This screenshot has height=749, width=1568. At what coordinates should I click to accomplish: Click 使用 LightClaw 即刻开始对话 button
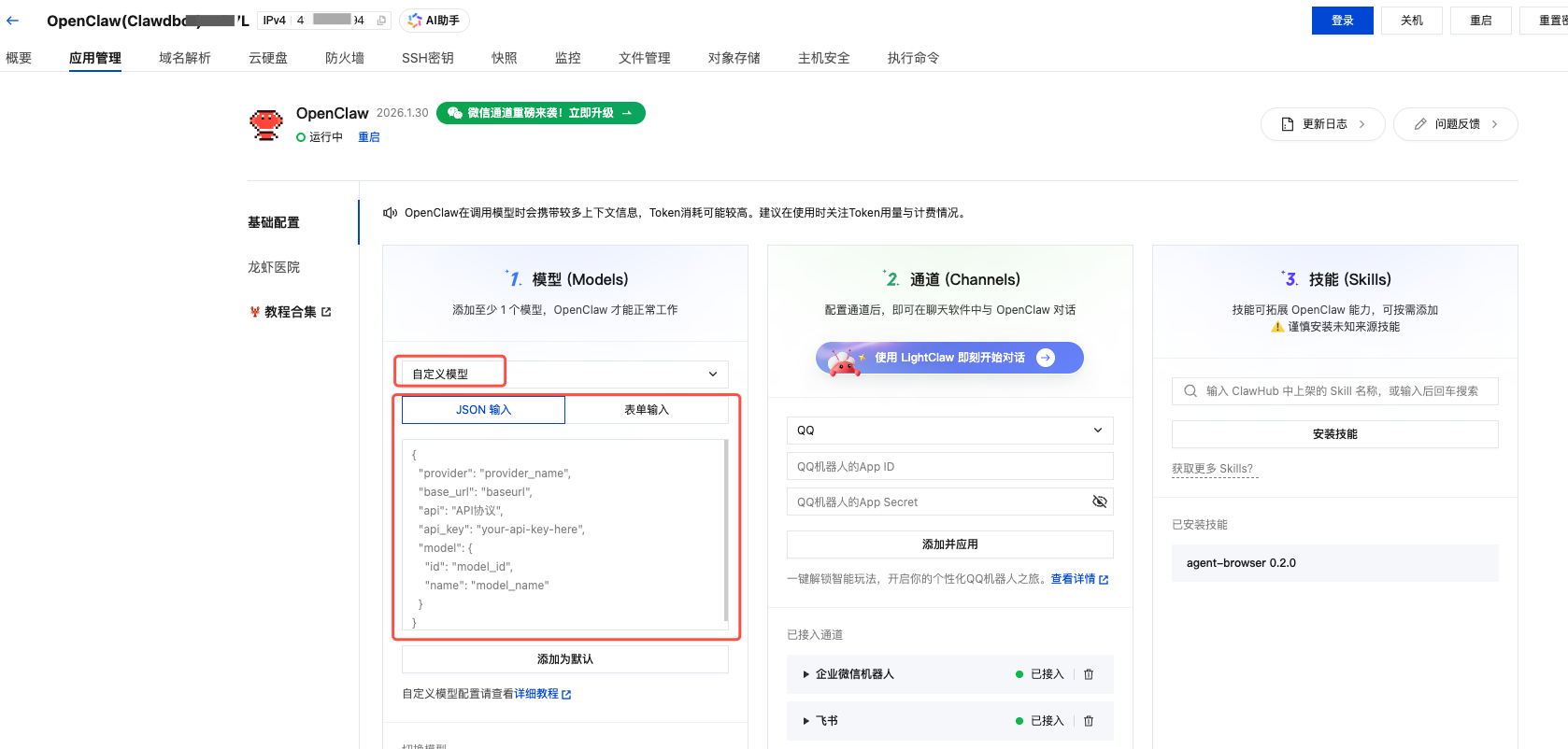coord(950,358)
